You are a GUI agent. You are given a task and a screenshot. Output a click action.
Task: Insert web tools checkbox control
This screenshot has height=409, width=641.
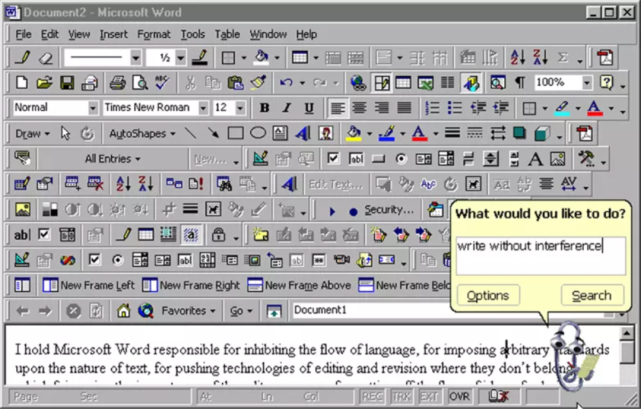[x=94, y=260]
